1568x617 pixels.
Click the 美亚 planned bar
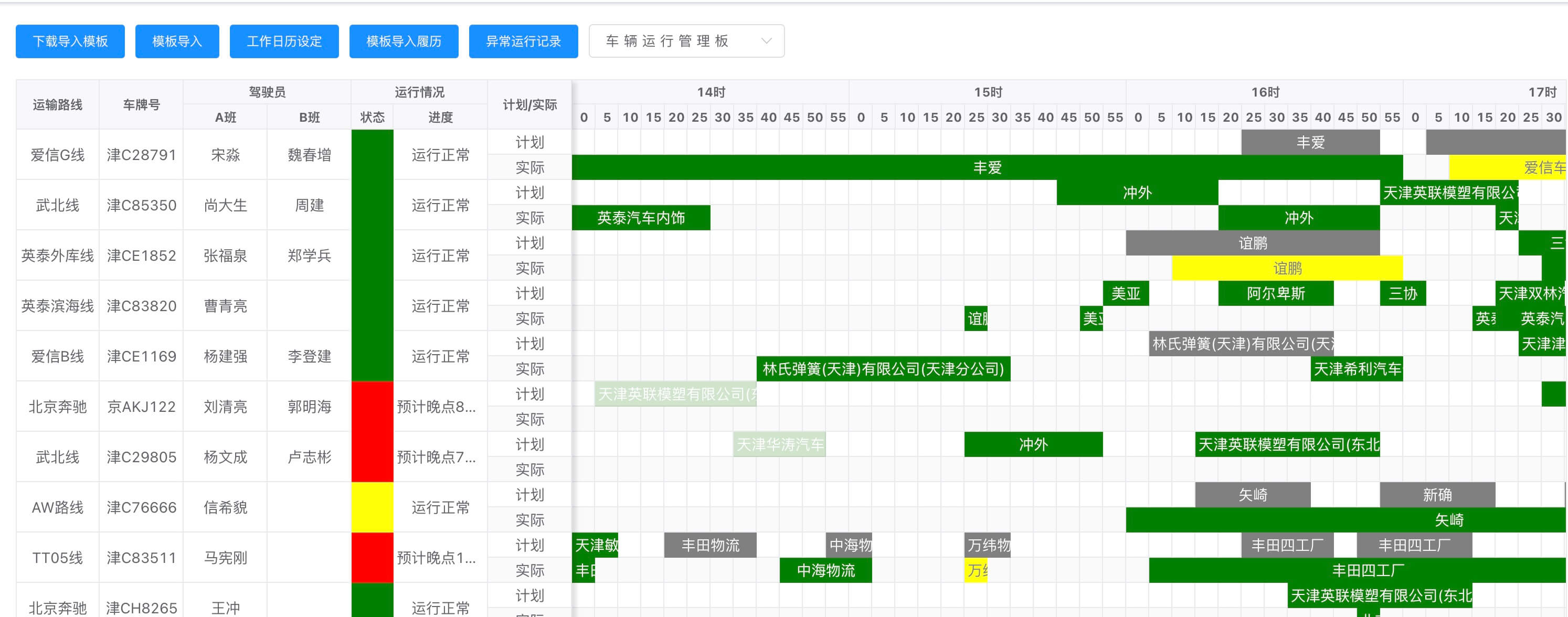pyautogui.click(x=1126, y=293)
